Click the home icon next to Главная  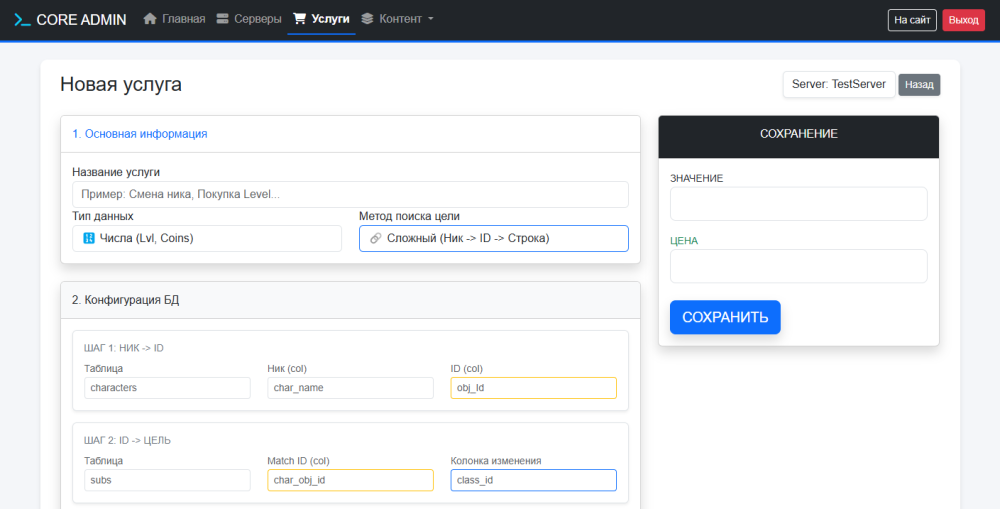tap(150, 18)
